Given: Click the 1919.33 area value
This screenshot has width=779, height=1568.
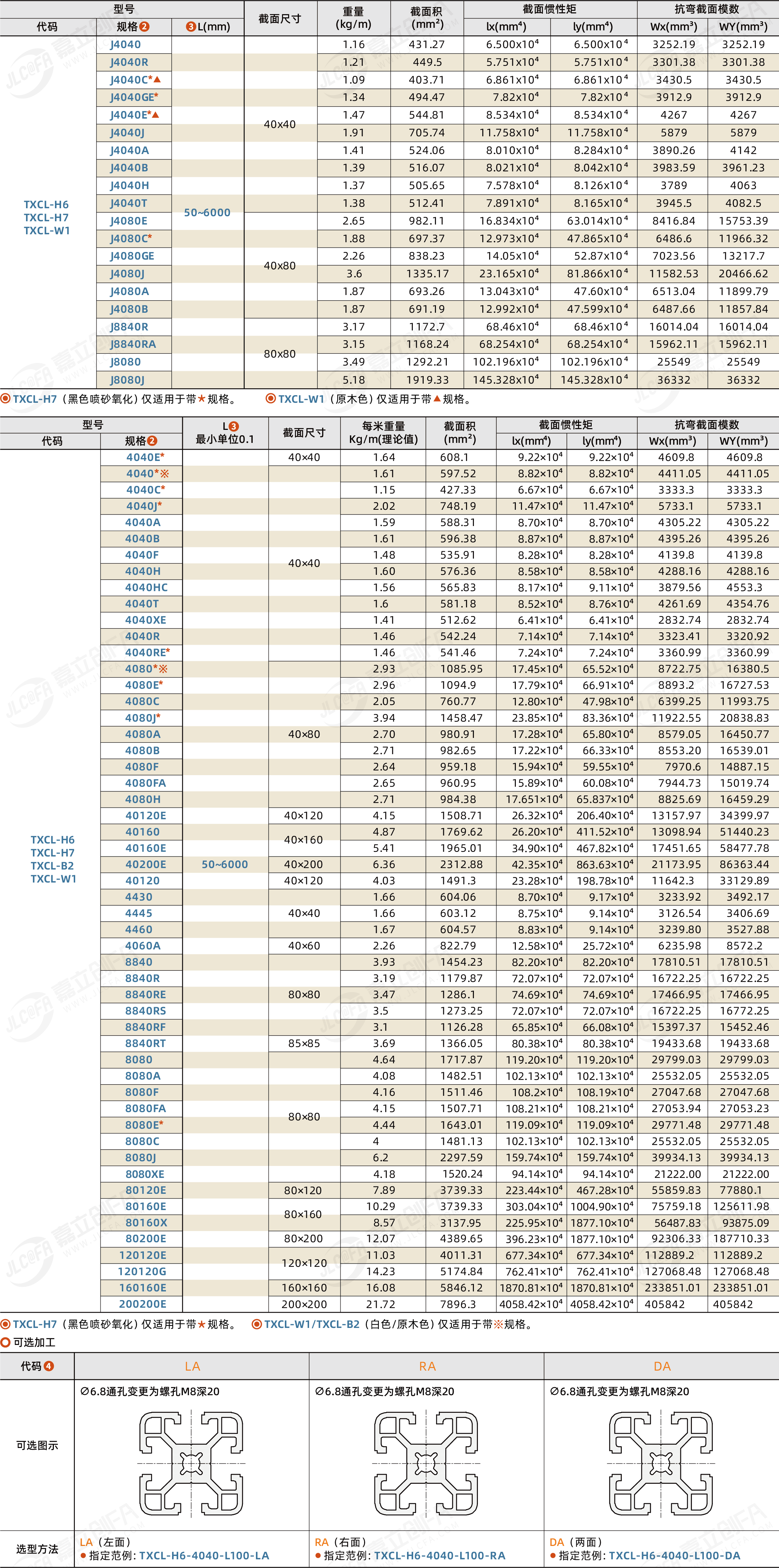Looking at the screenshot, I should (x=427, y=380).
